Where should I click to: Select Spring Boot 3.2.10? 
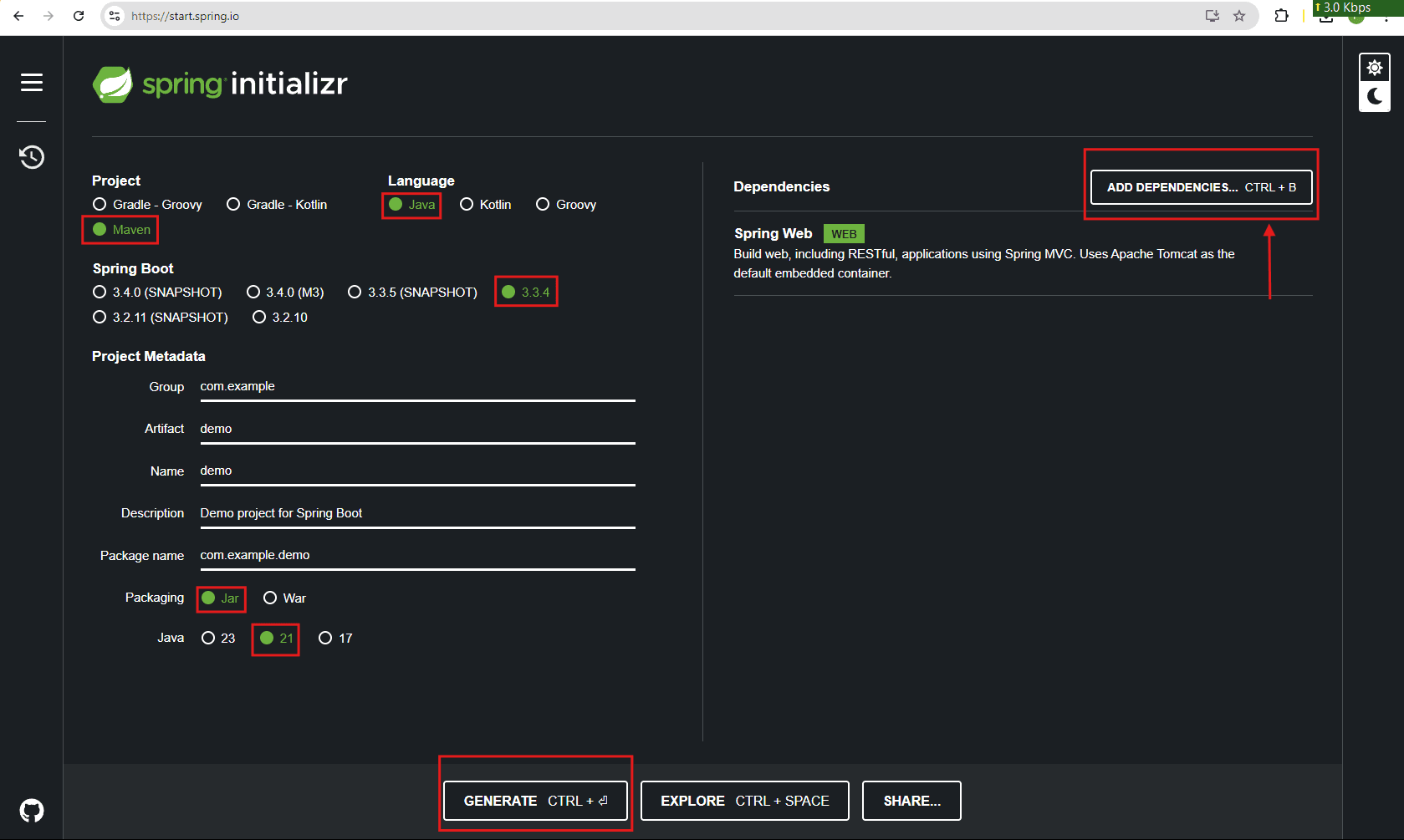click(280, 318)
